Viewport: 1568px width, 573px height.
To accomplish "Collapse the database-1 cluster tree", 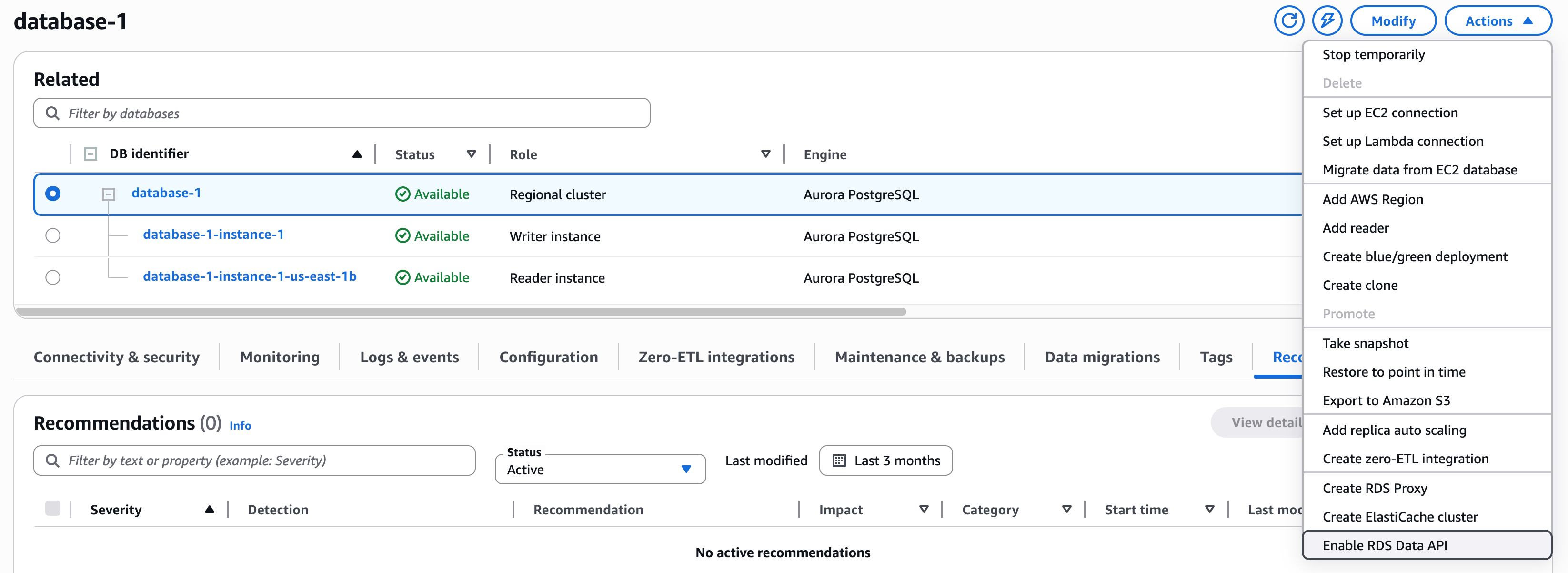I will pos(108,194).
